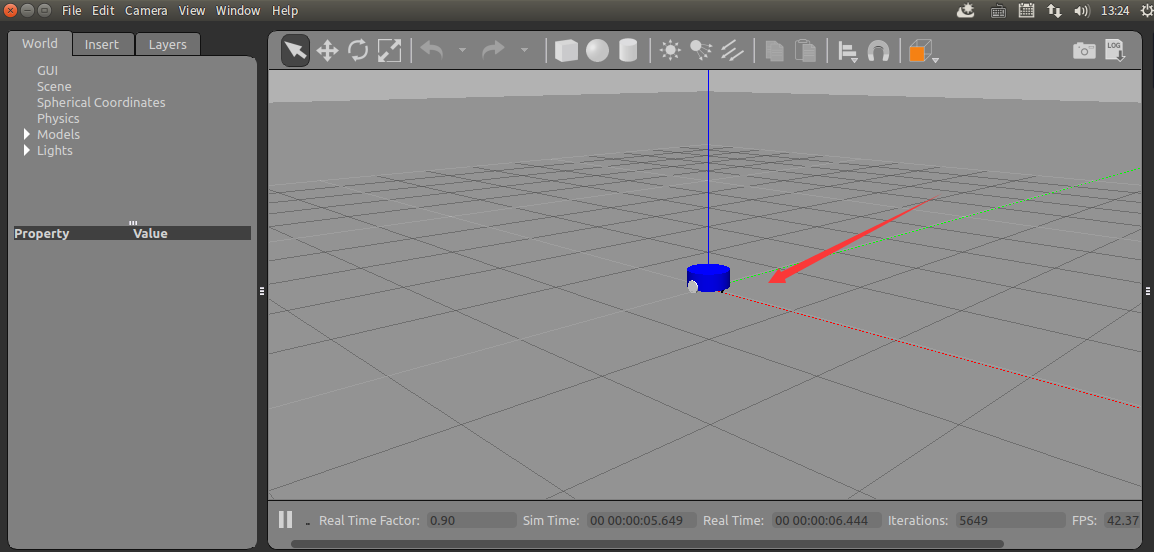1154x552 pixels.
Task: Add a directional light
Action: (x=732, y=51)
